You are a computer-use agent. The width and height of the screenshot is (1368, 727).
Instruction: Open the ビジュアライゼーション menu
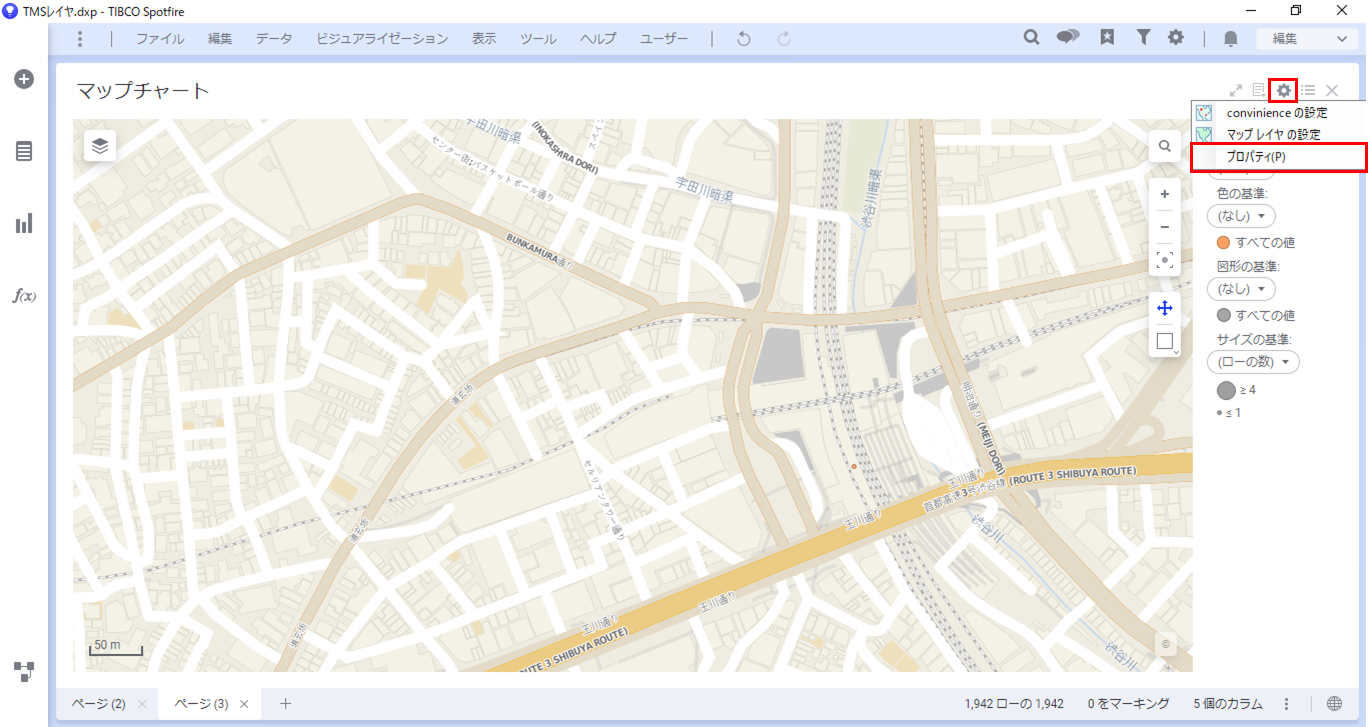tap(382, 39)
